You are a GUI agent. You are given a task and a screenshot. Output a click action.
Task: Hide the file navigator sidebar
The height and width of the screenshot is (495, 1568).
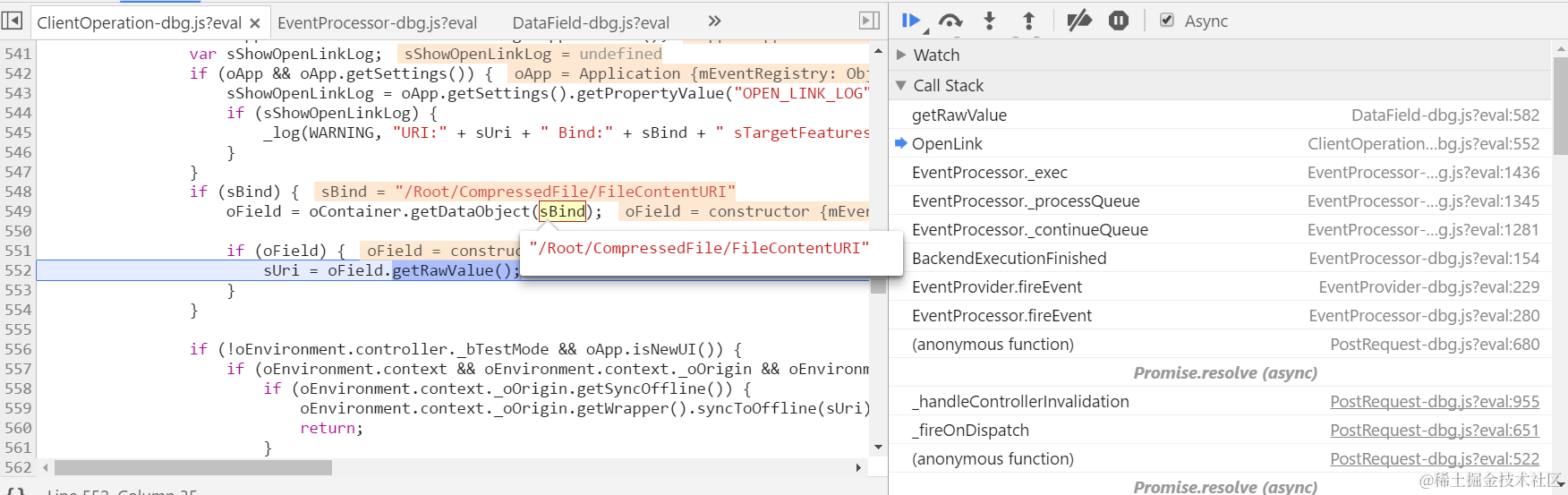(x=12, y=21)
